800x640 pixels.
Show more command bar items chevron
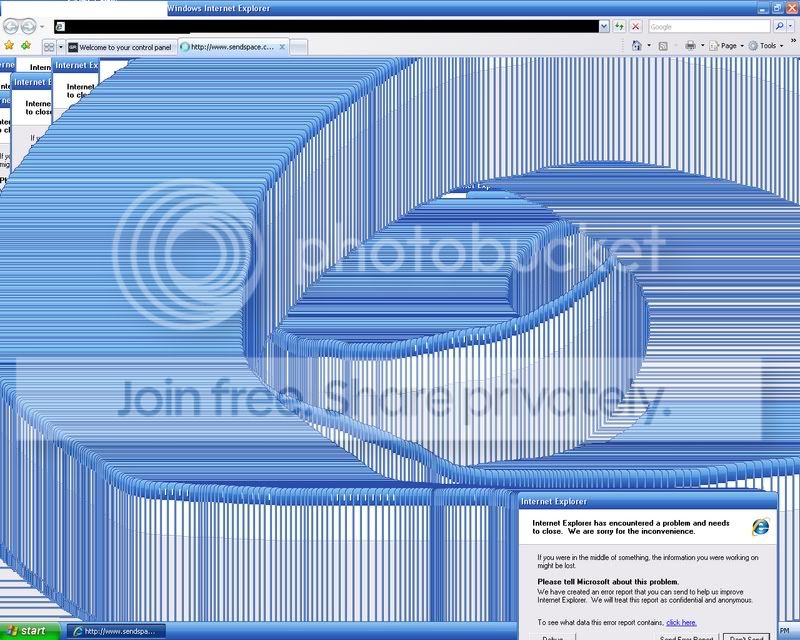[793, 41]
